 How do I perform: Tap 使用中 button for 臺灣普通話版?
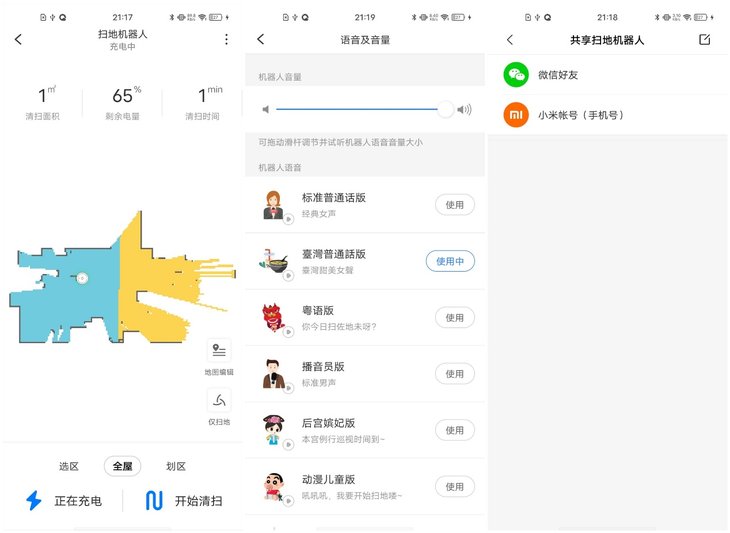click(x=450, y=261)
